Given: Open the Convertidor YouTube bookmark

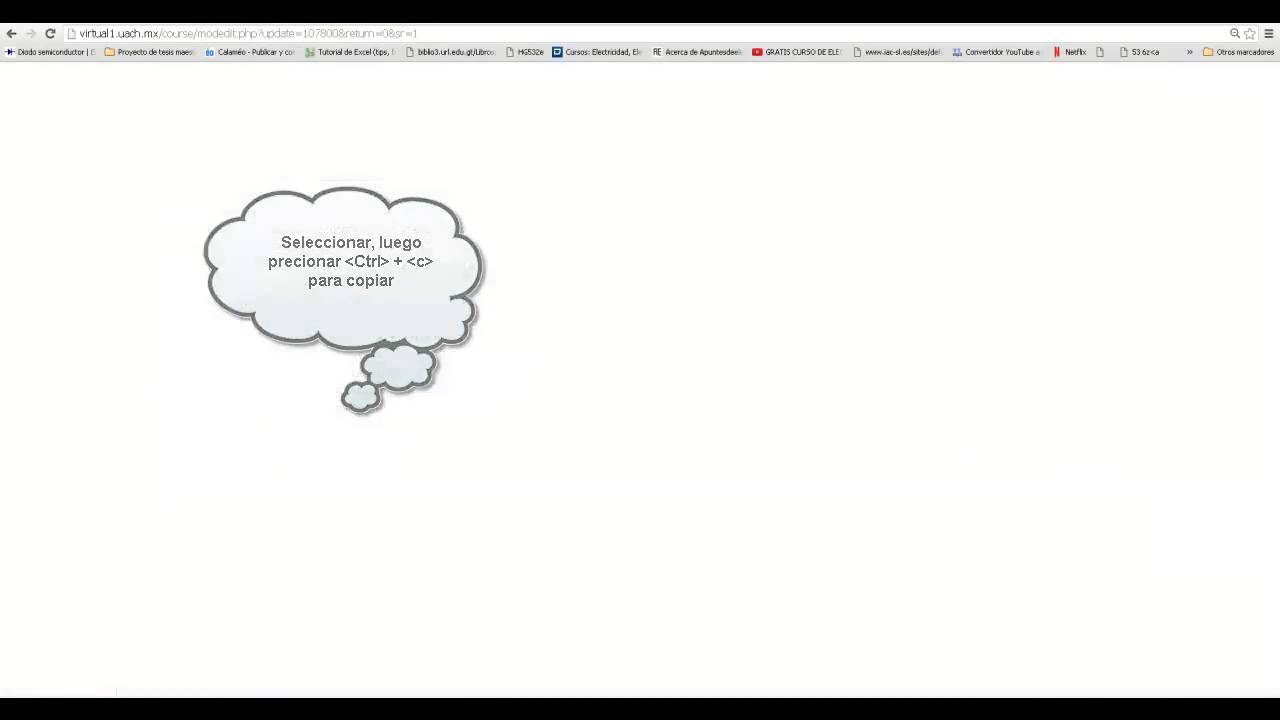Looking at the screenshot, I should [997, 52].
